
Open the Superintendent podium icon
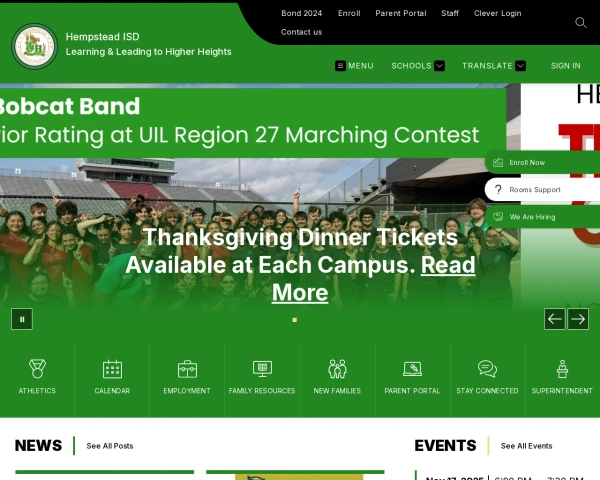coord(562,369)
